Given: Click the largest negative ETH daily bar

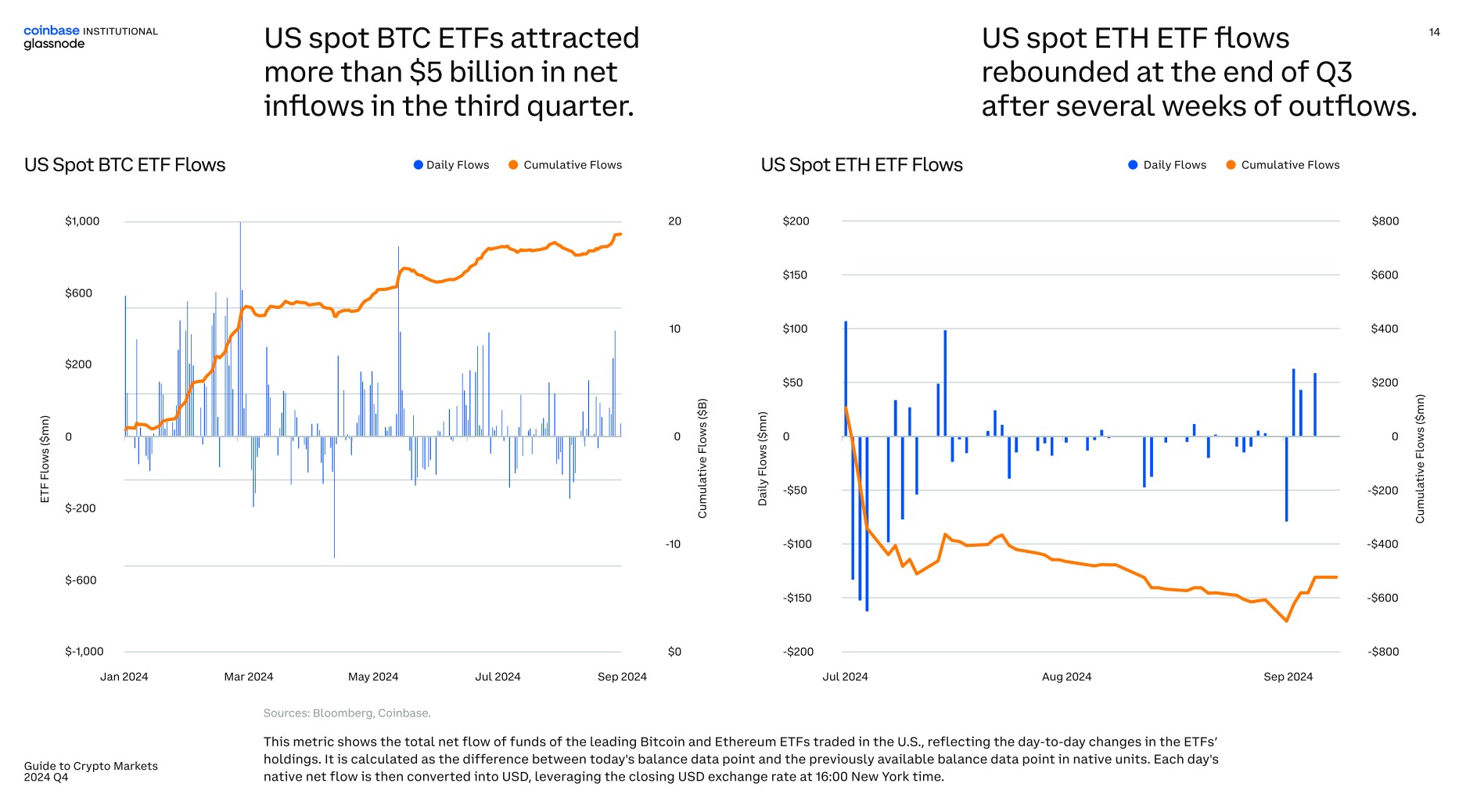Looking at the screenshot, I should pos(867,523).
